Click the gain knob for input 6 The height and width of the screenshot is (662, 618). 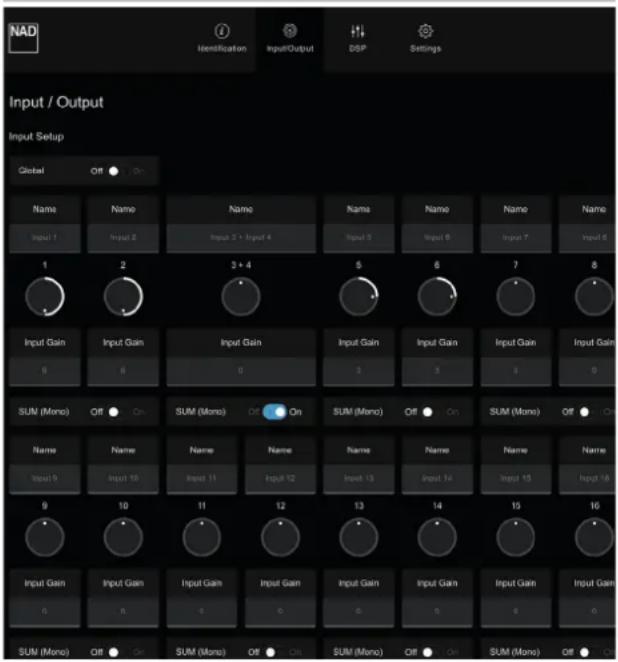437,296
